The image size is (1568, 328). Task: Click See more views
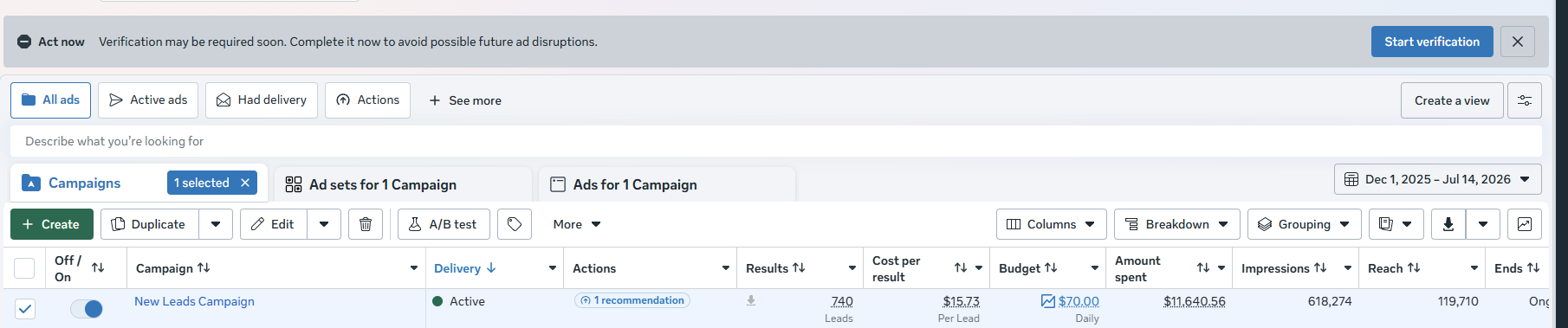tap(465, 100)
